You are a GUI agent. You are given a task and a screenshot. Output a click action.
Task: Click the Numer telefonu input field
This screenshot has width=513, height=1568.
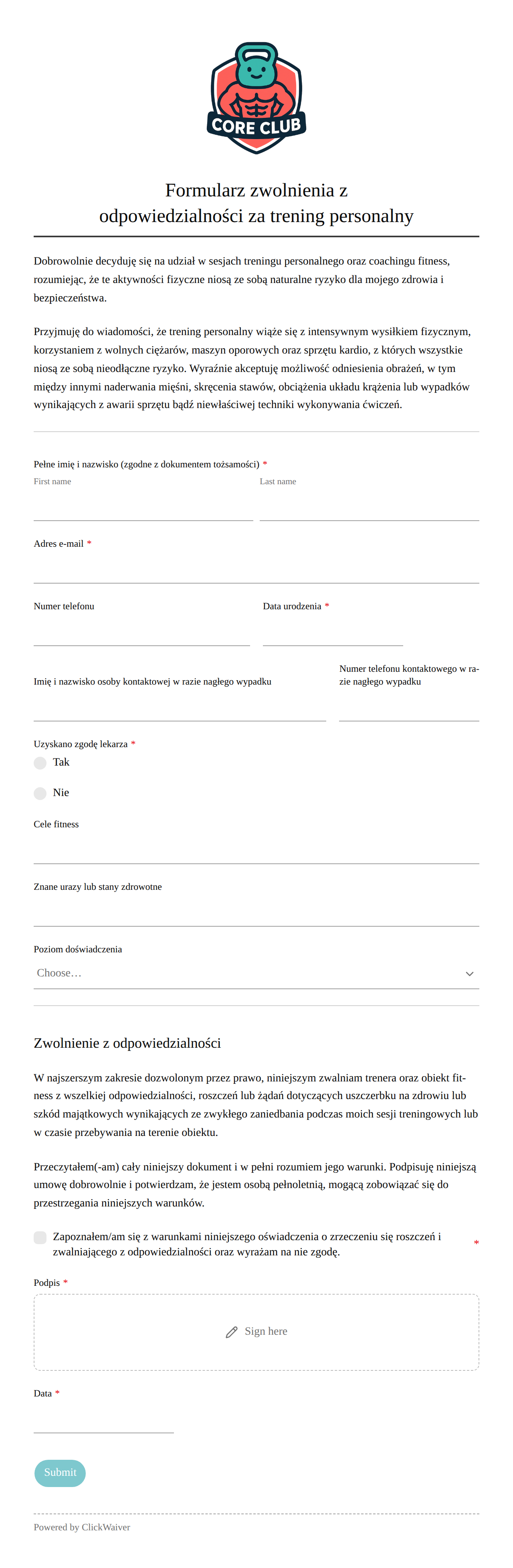[x=142, y=631]
